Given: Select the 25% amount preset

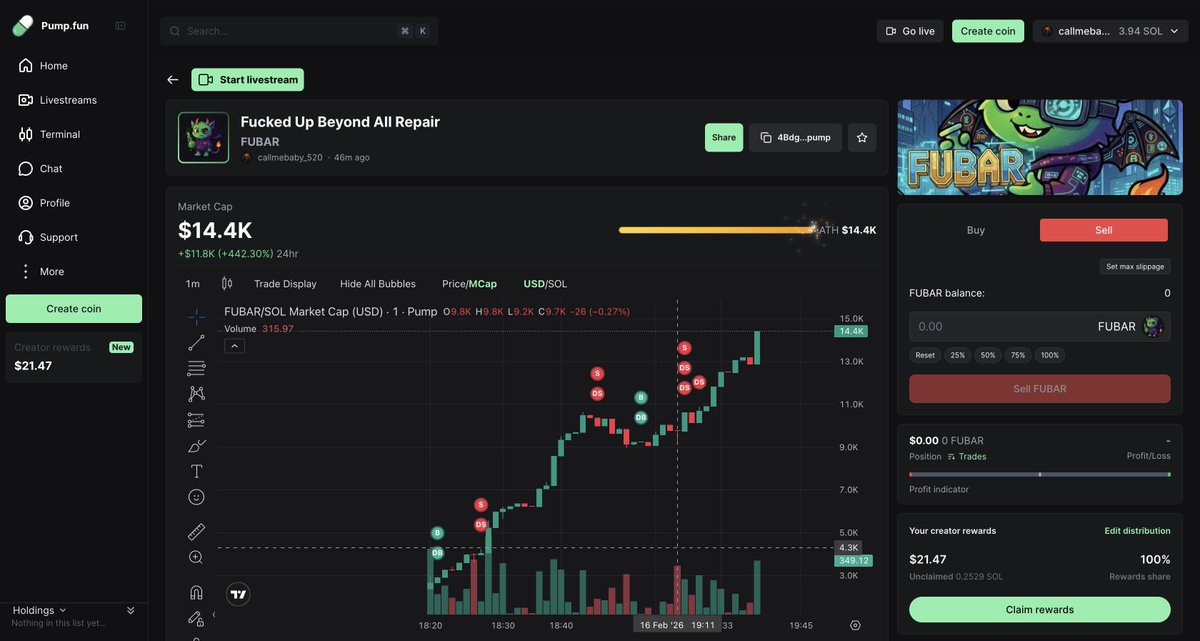Looking at the screenshot, I should 958,355.
